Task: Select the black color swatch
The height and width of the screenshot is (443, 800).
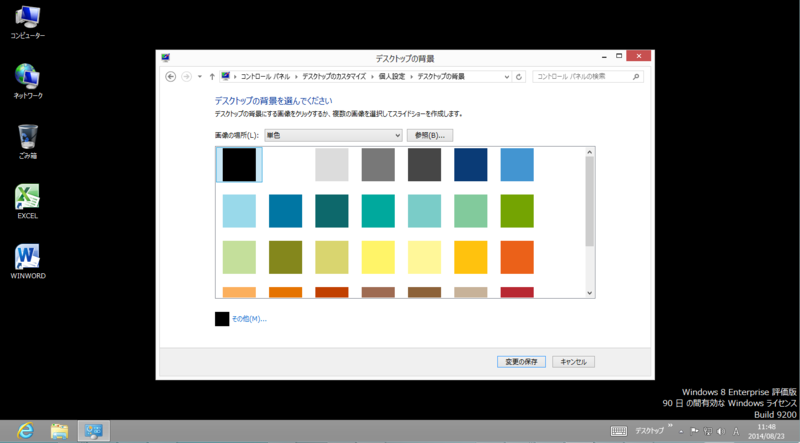Action: 239,165
